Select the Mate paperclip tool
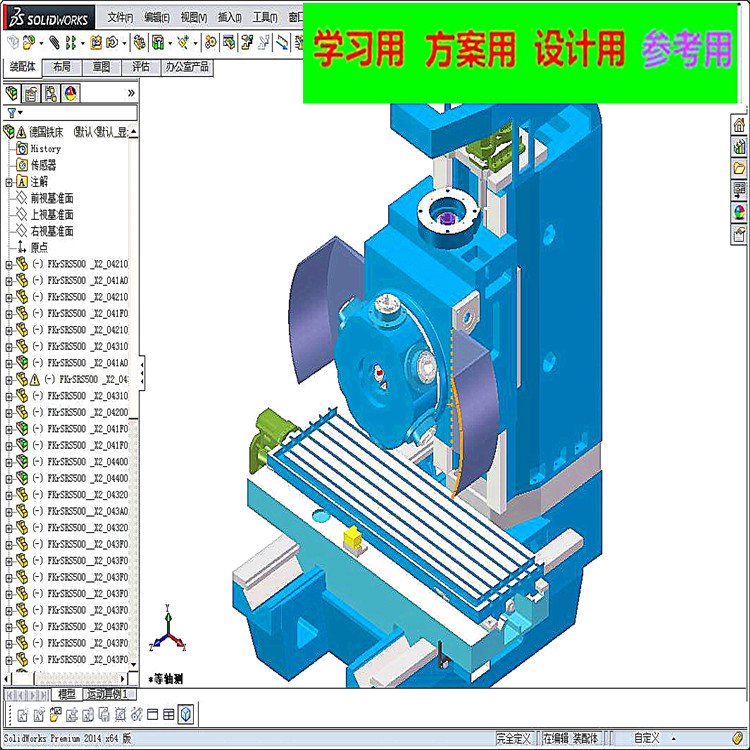The image size is (750, 750). [55, 43]
